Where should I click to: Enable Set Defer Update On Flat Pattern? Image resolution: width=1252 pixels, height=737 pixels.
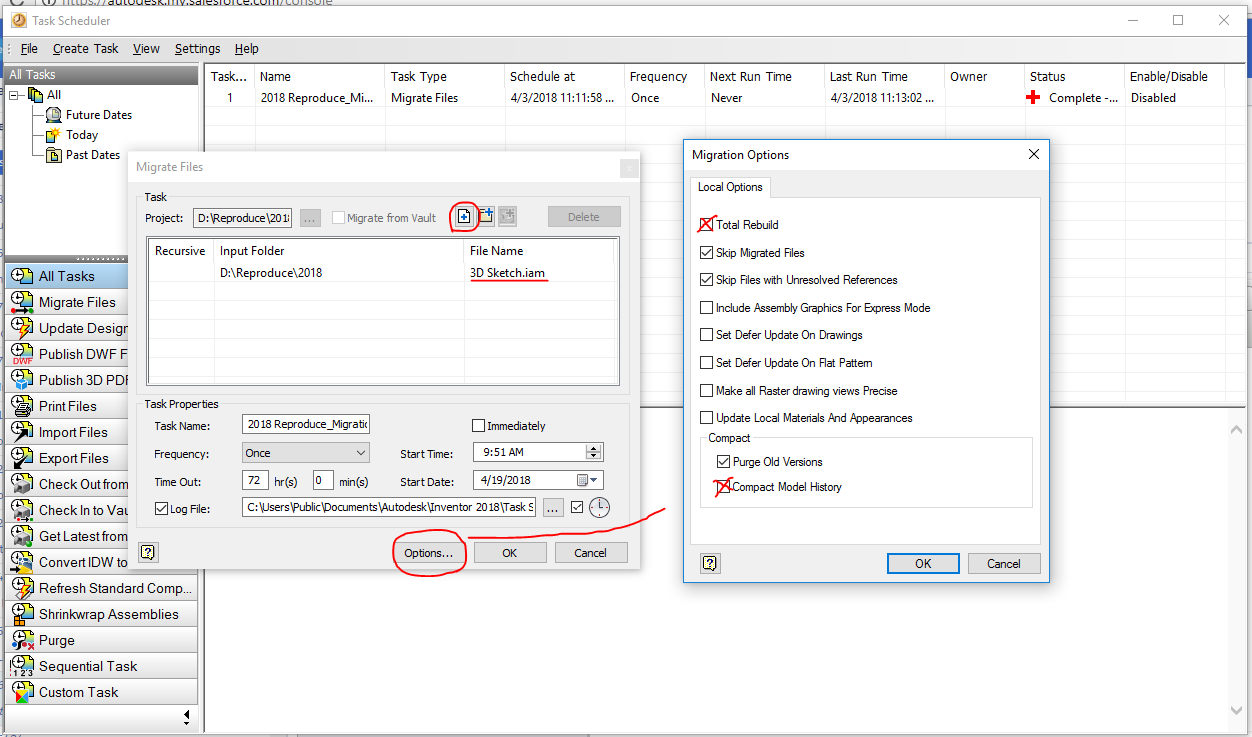coord(707,363)
